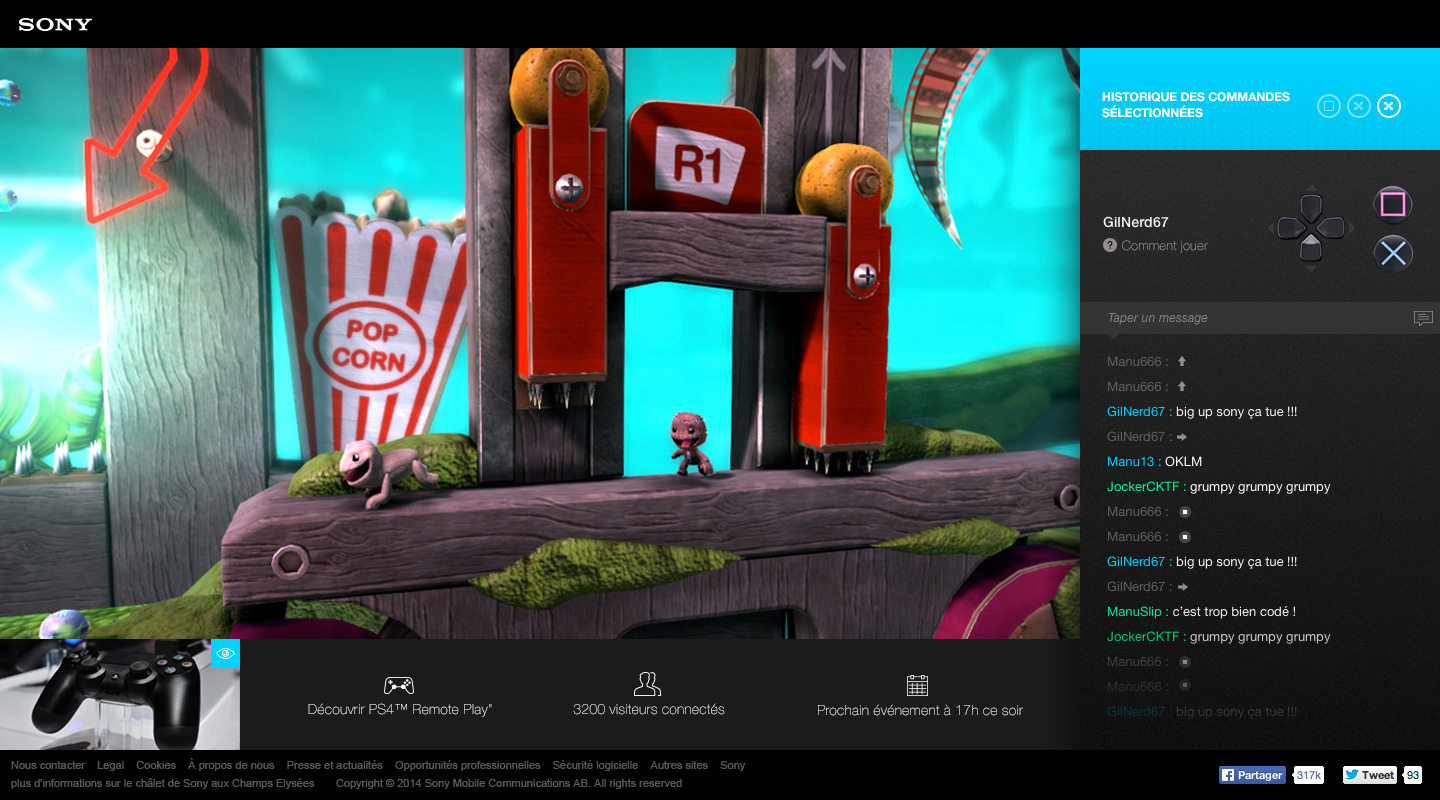Open the Nous contacter footer link
The image size is (1440, 800).
point(48,765)
